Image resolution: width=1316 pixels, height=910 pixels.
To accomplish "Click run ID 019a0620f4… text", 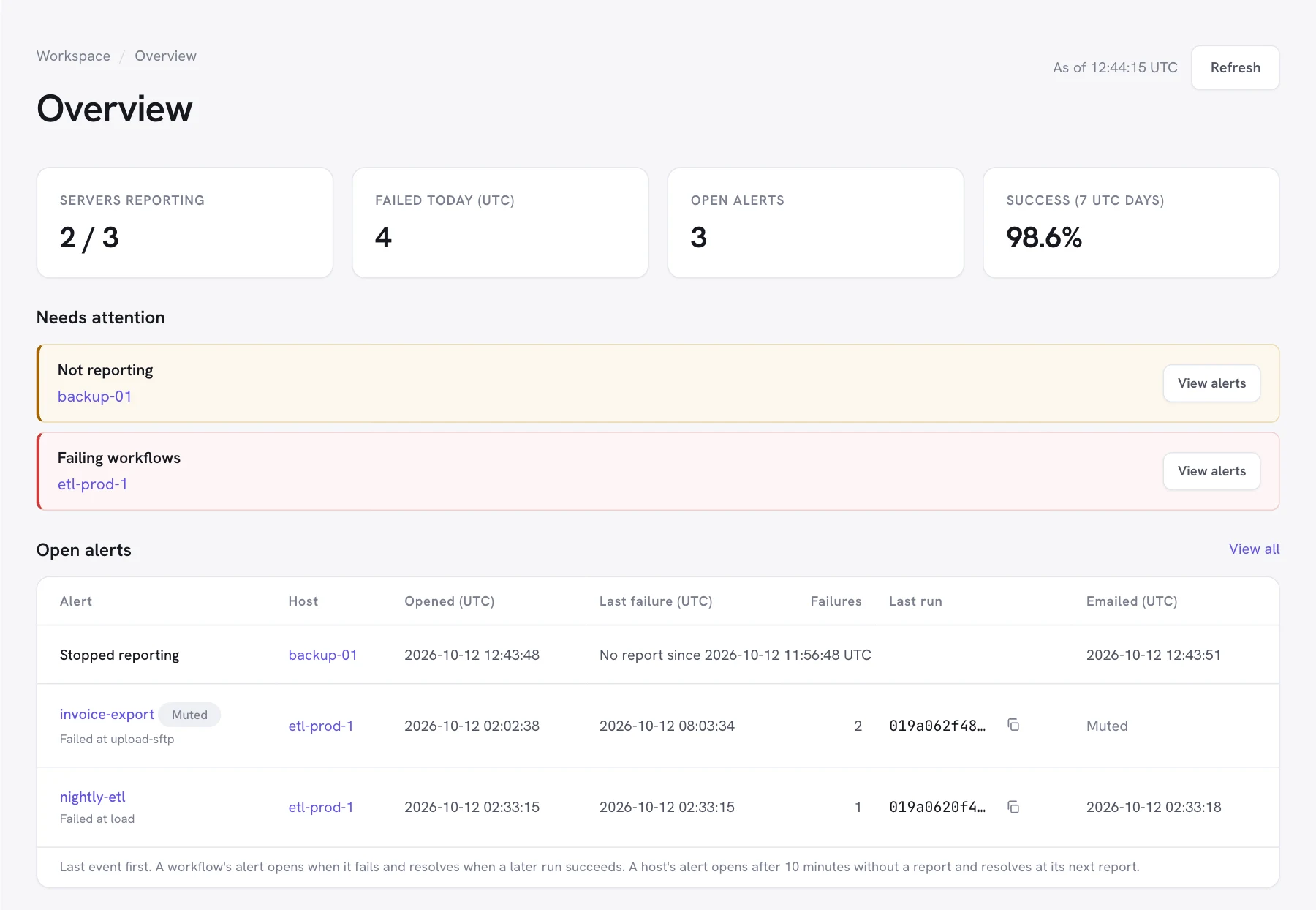I will pos(937,807).
